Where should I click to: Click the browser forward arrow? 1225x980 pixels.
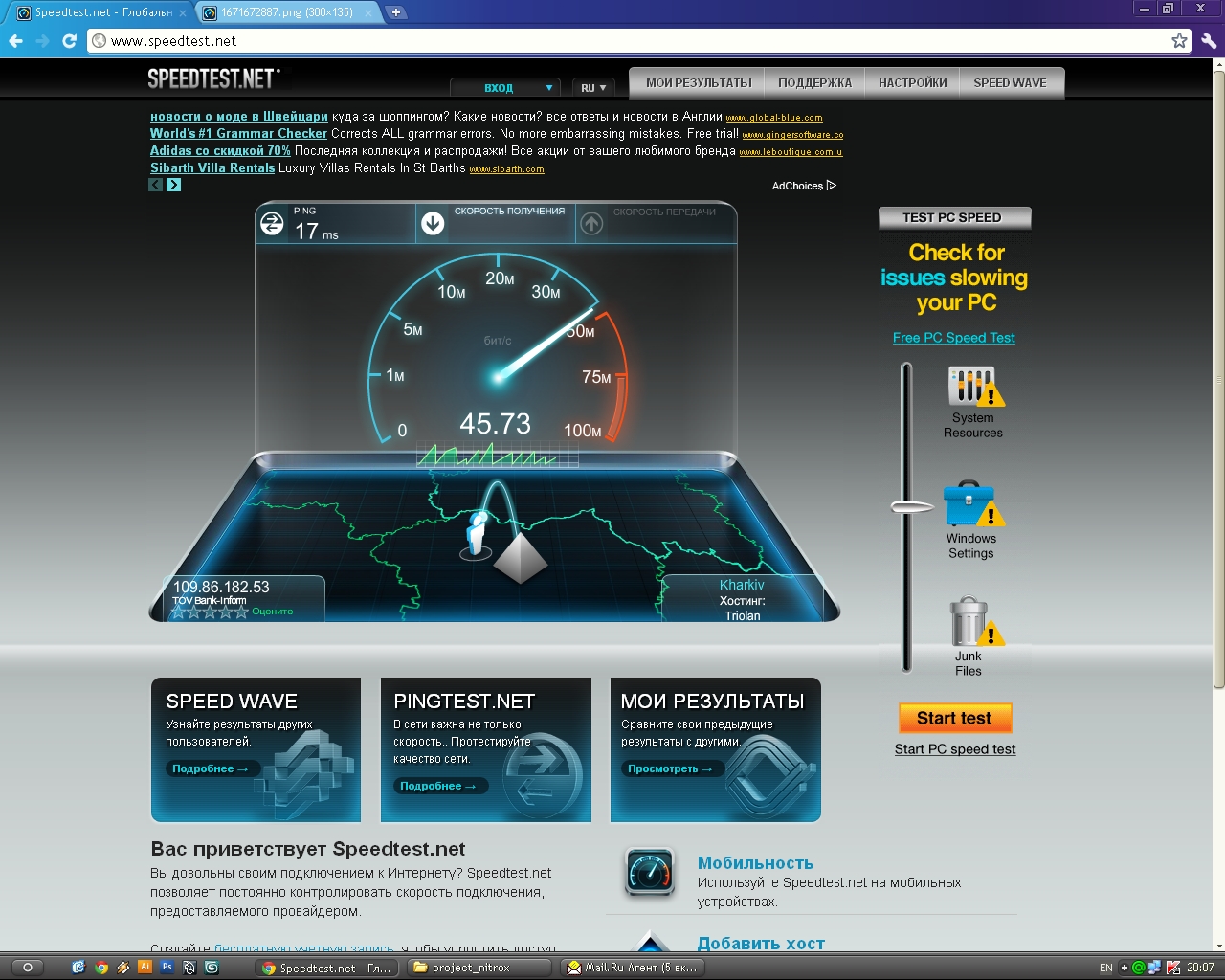[42, 41]
